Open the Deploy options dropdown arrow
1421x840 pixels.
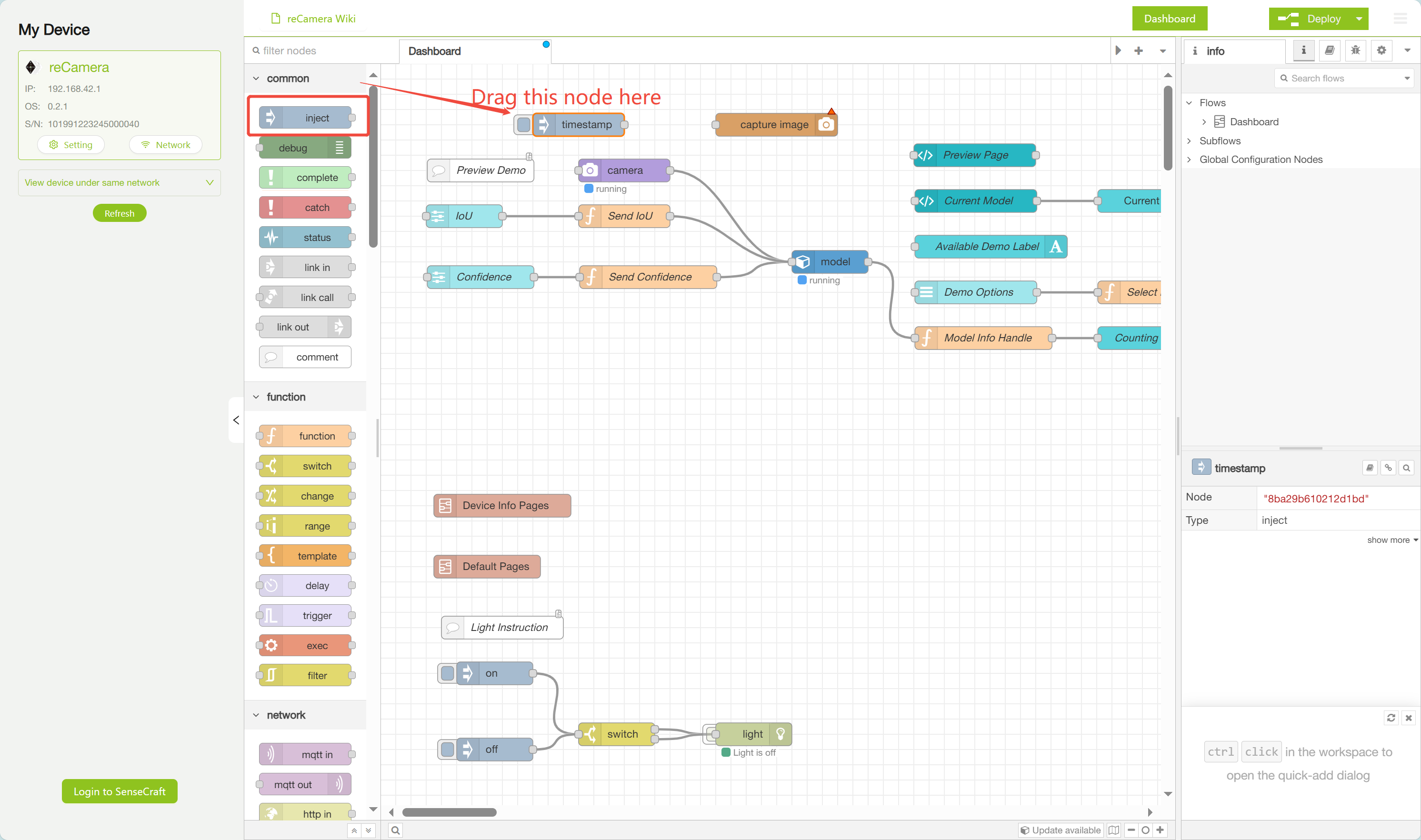tap(1359, 19)
